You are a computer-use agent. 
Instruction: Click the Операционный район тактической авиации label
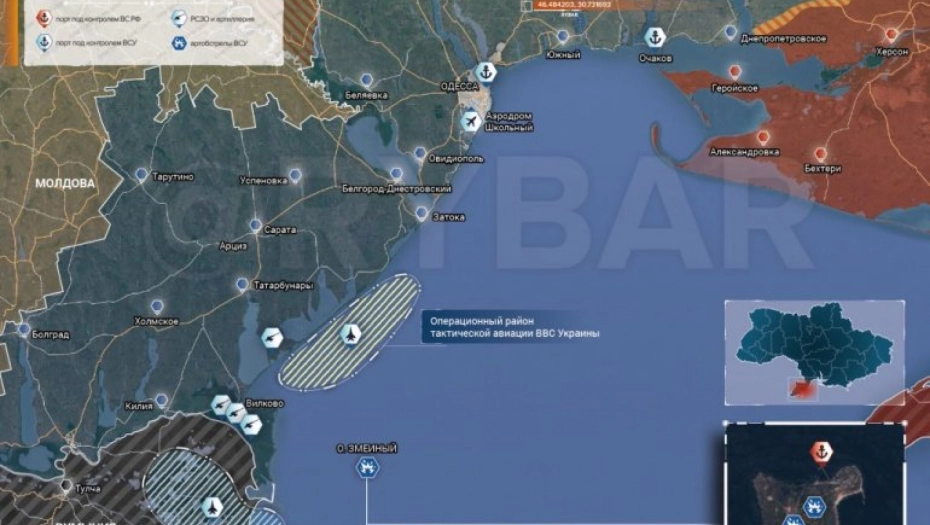pos(511,327)
